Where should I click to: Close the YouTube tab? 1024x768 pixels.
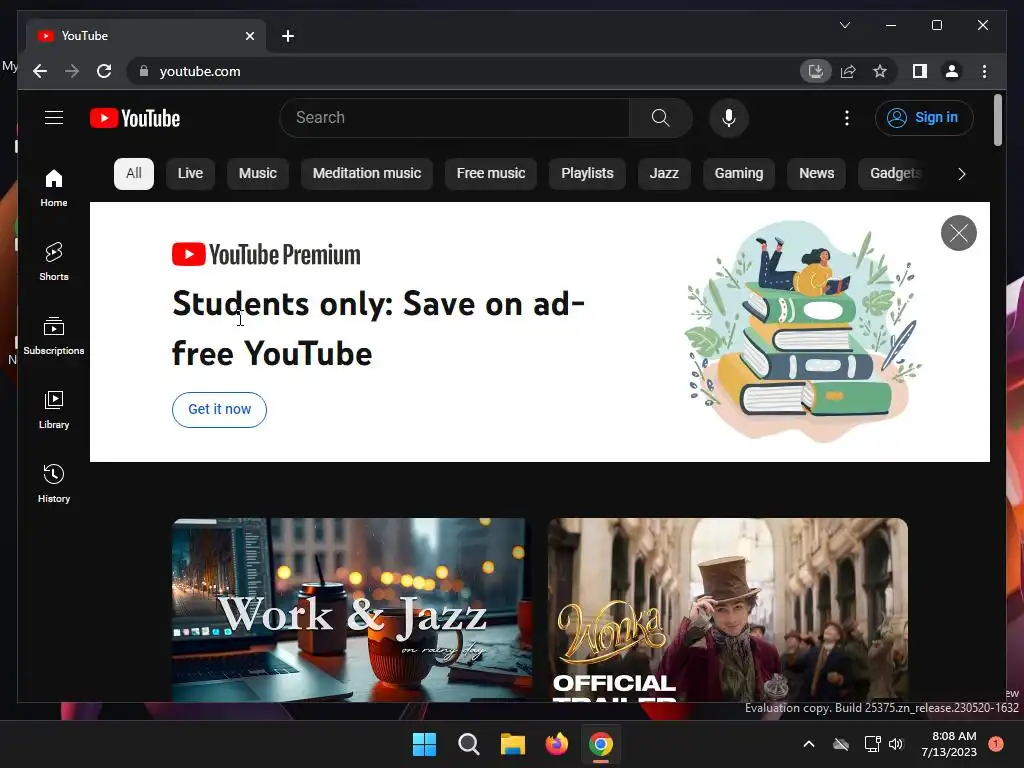[249, 36]
